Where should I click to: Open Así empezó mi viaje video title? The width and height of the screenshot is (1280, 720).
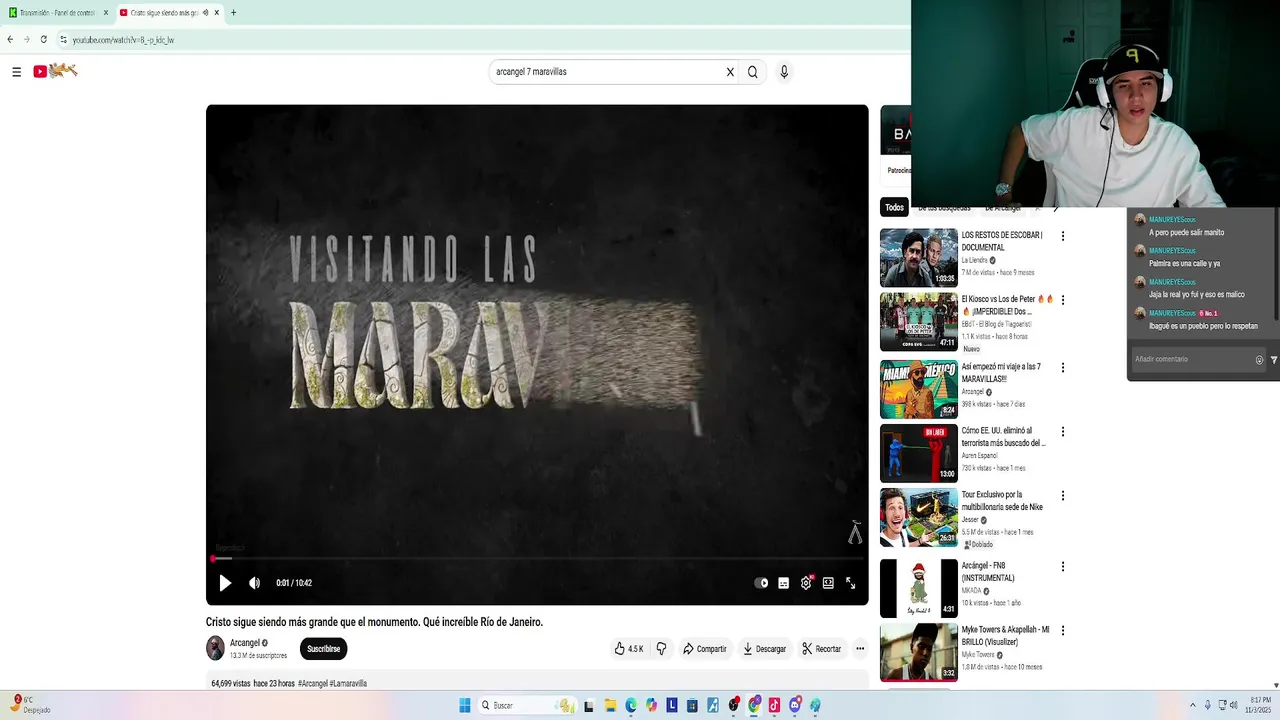point(1001,373)
